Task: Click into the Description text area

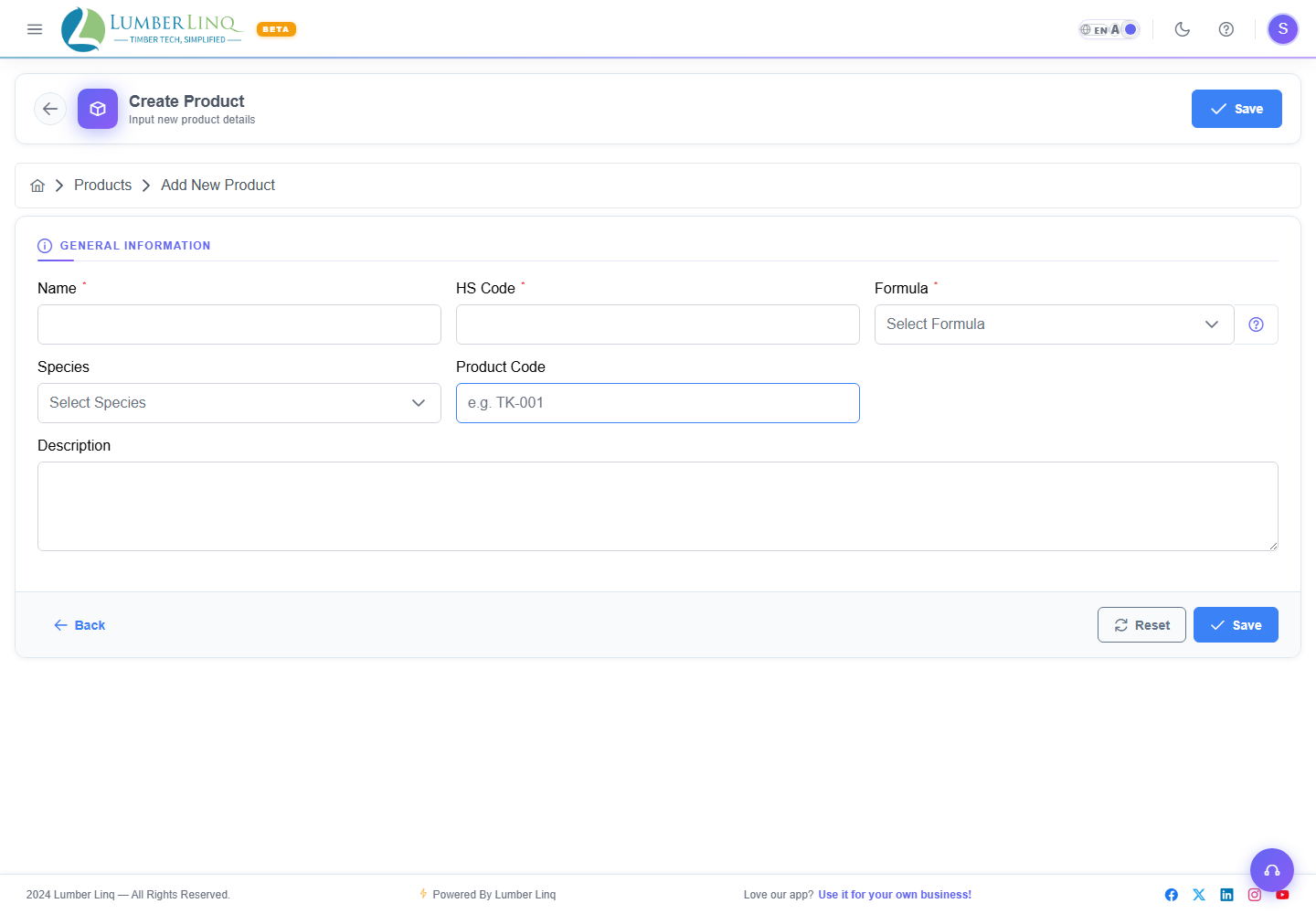Action: pos(658,506)
